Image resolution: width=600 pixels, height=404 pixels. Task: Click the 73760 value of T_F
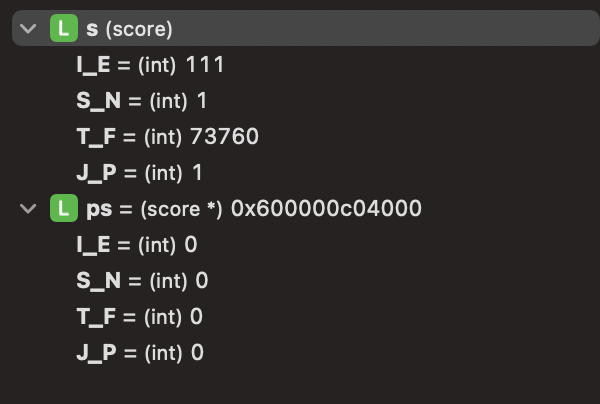click(x=224, y=137)
